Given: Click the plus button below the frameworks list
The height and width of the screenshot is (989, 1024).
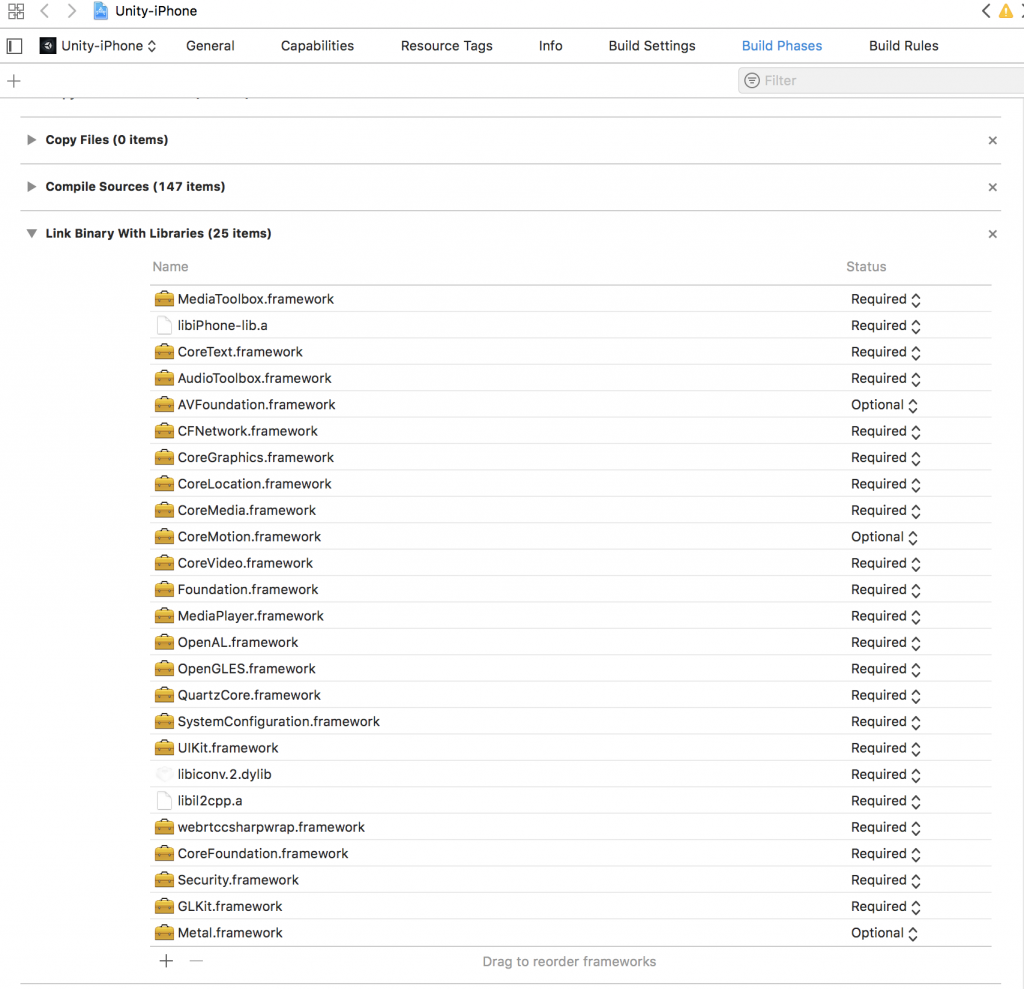Looking at the screenshot, I should 166,961.
